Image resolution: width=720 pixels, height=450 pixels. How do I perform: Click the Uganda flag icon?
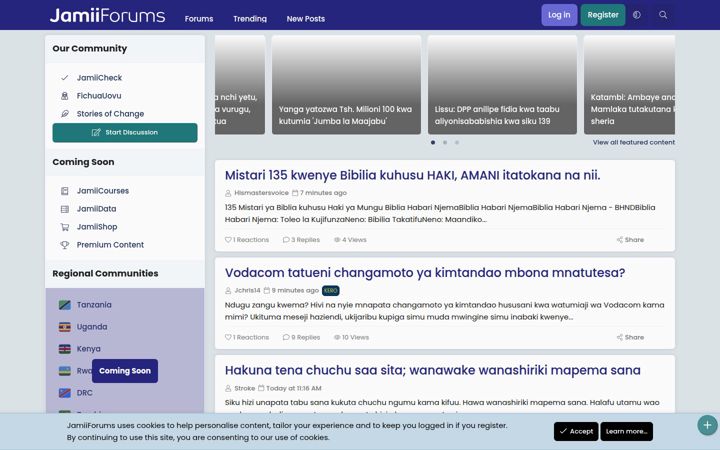click(65, 327)
